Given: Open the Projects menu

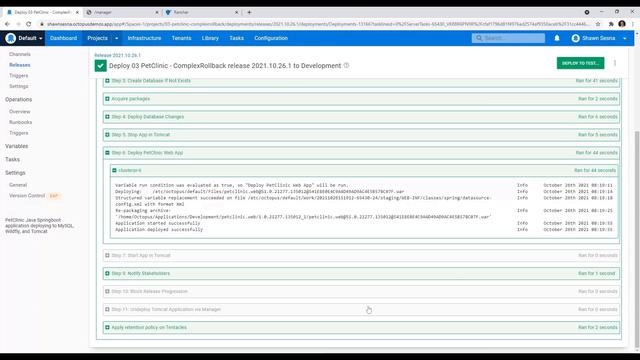Looking at the screenshot, I should (x=97, y=38).
